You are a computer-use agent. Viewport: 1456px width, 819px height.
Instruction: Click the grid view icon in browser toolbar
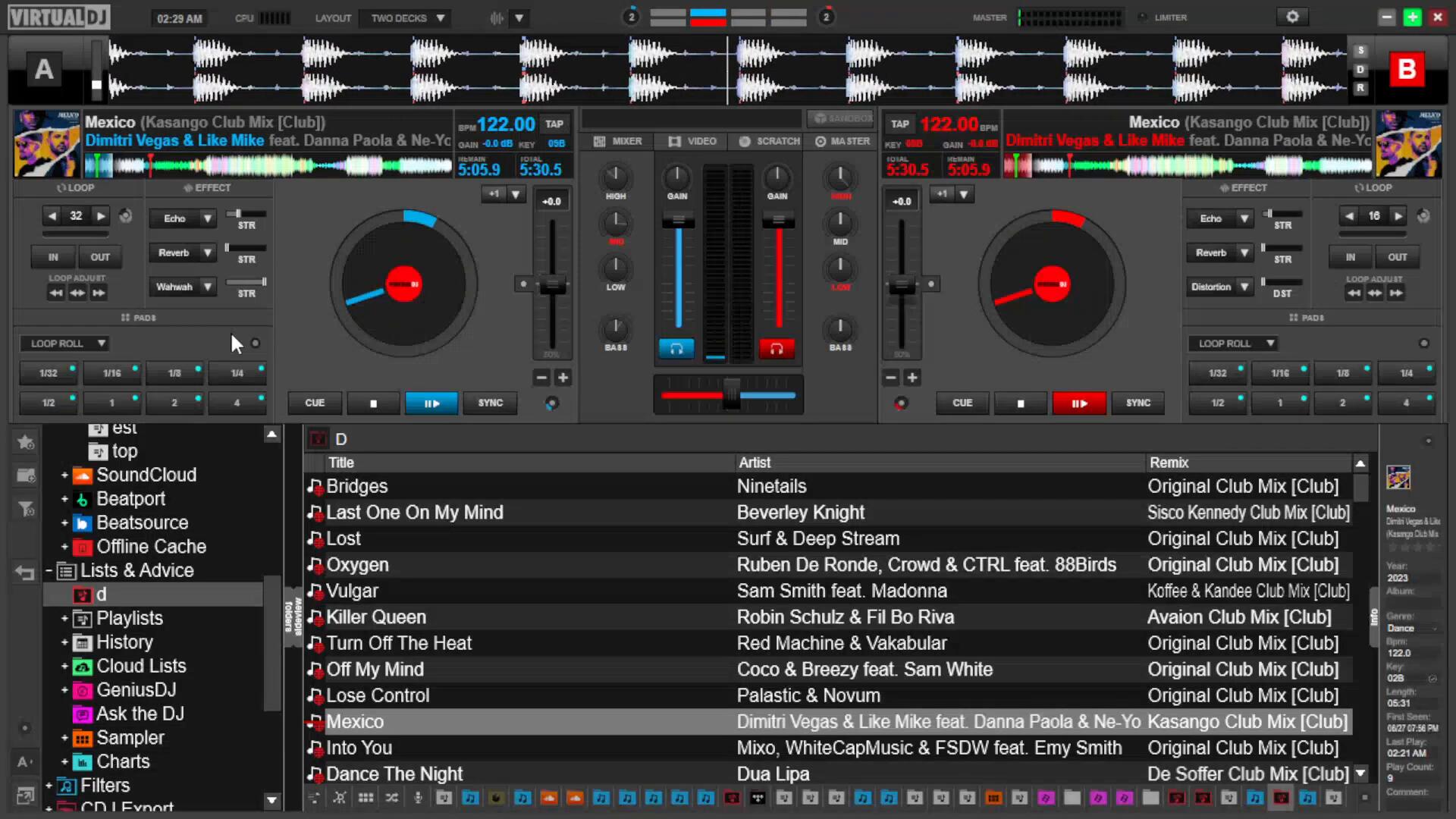(x=366, y=798)
